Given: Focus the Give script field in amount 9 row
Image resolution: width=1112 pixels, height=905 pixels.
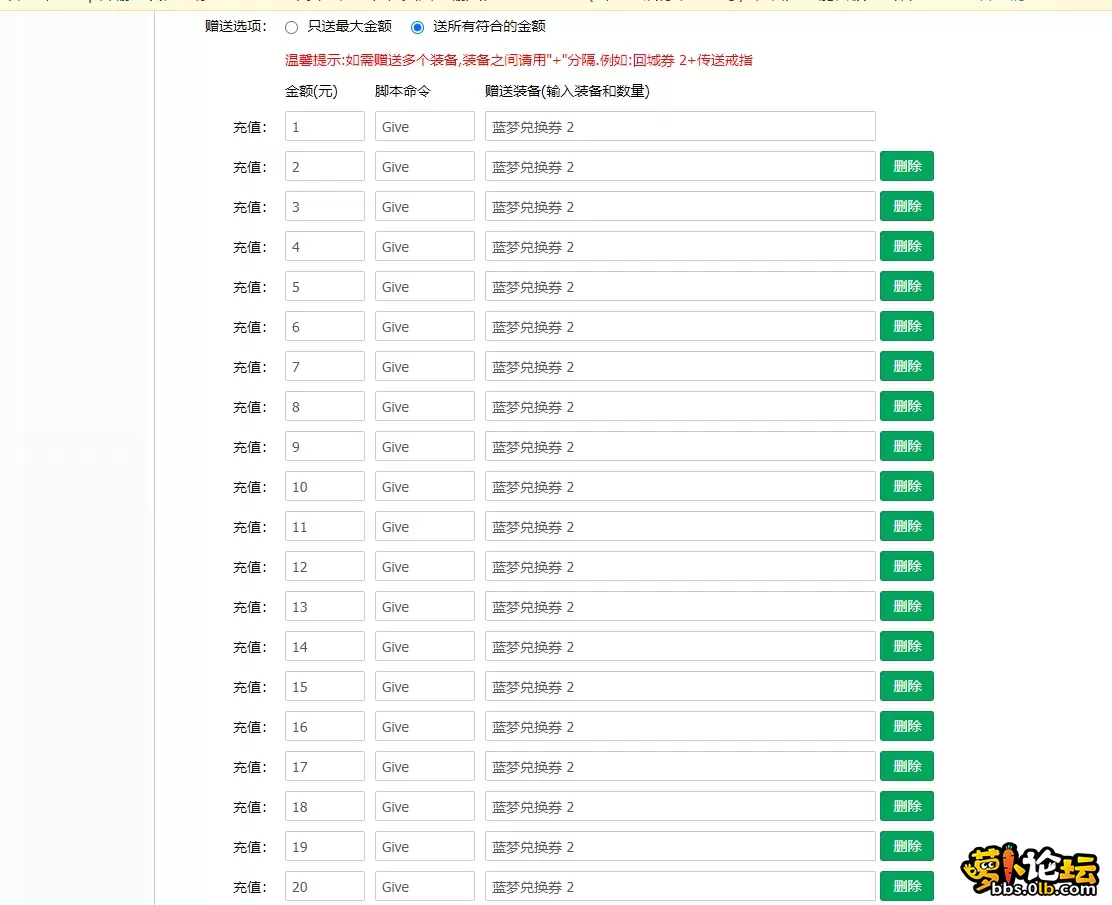Looking at the screenshot, I should tap(425, 447).
